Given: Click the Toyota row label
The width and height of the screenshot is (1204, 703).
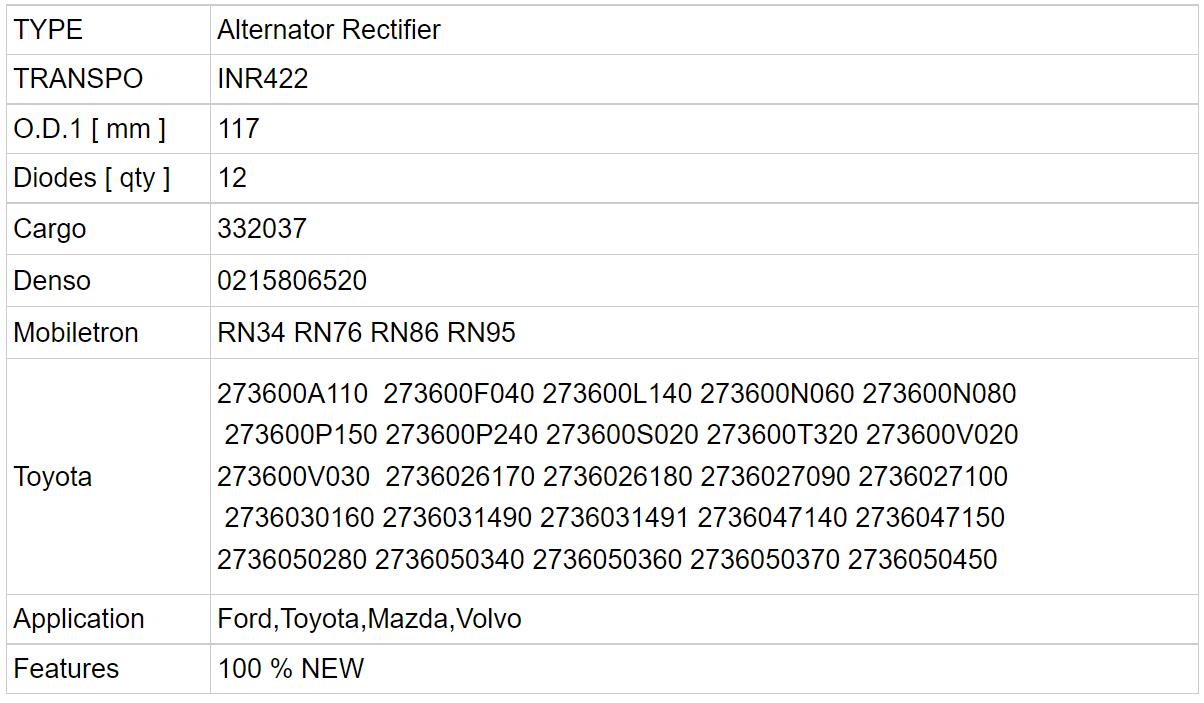Looking at the screenshot, I should coord(53,477).
